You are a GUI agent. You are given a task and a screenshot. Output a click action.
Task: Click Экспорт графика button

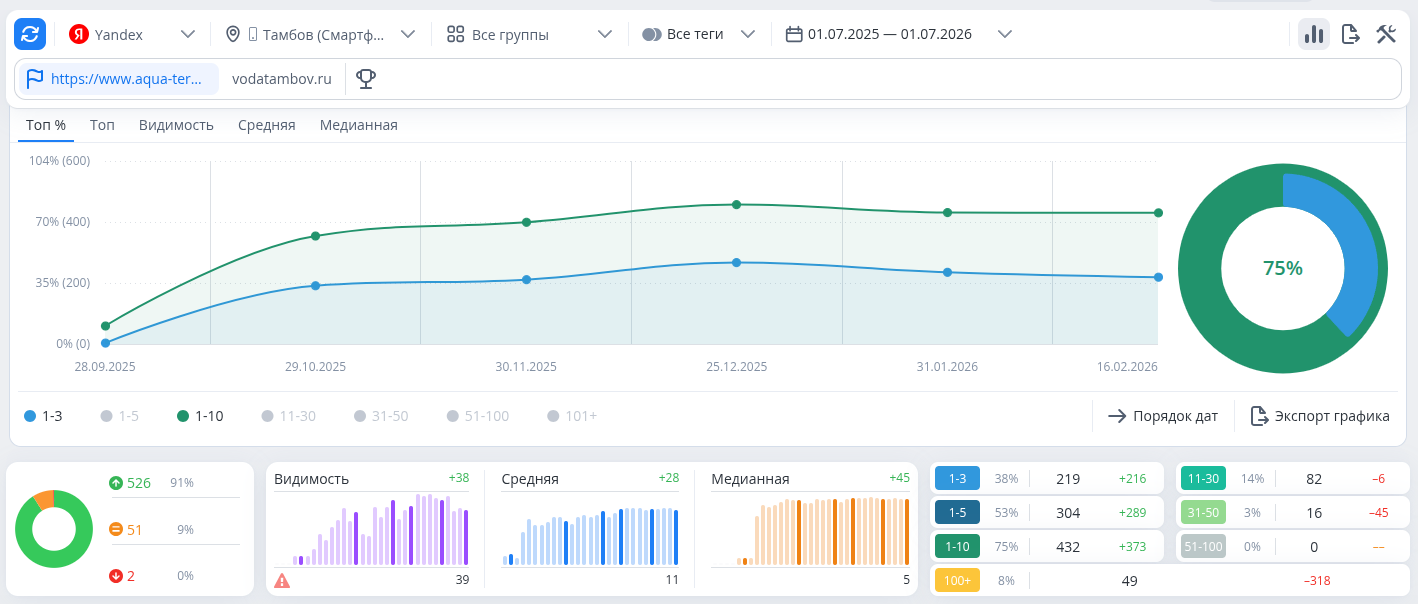[1320, 416]
